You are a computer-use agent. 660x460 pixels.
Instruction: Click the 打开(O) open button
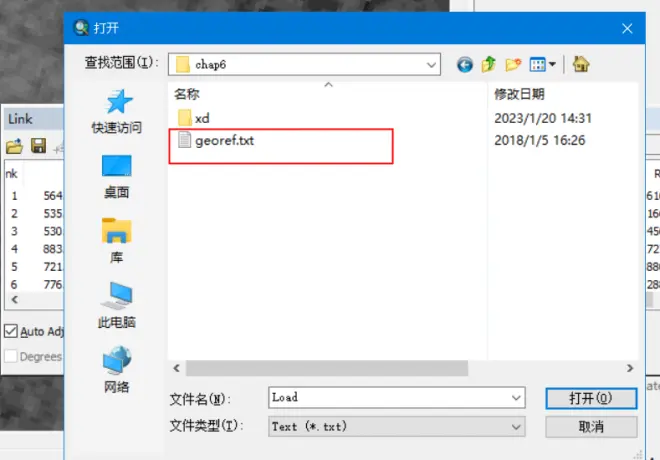591,398
